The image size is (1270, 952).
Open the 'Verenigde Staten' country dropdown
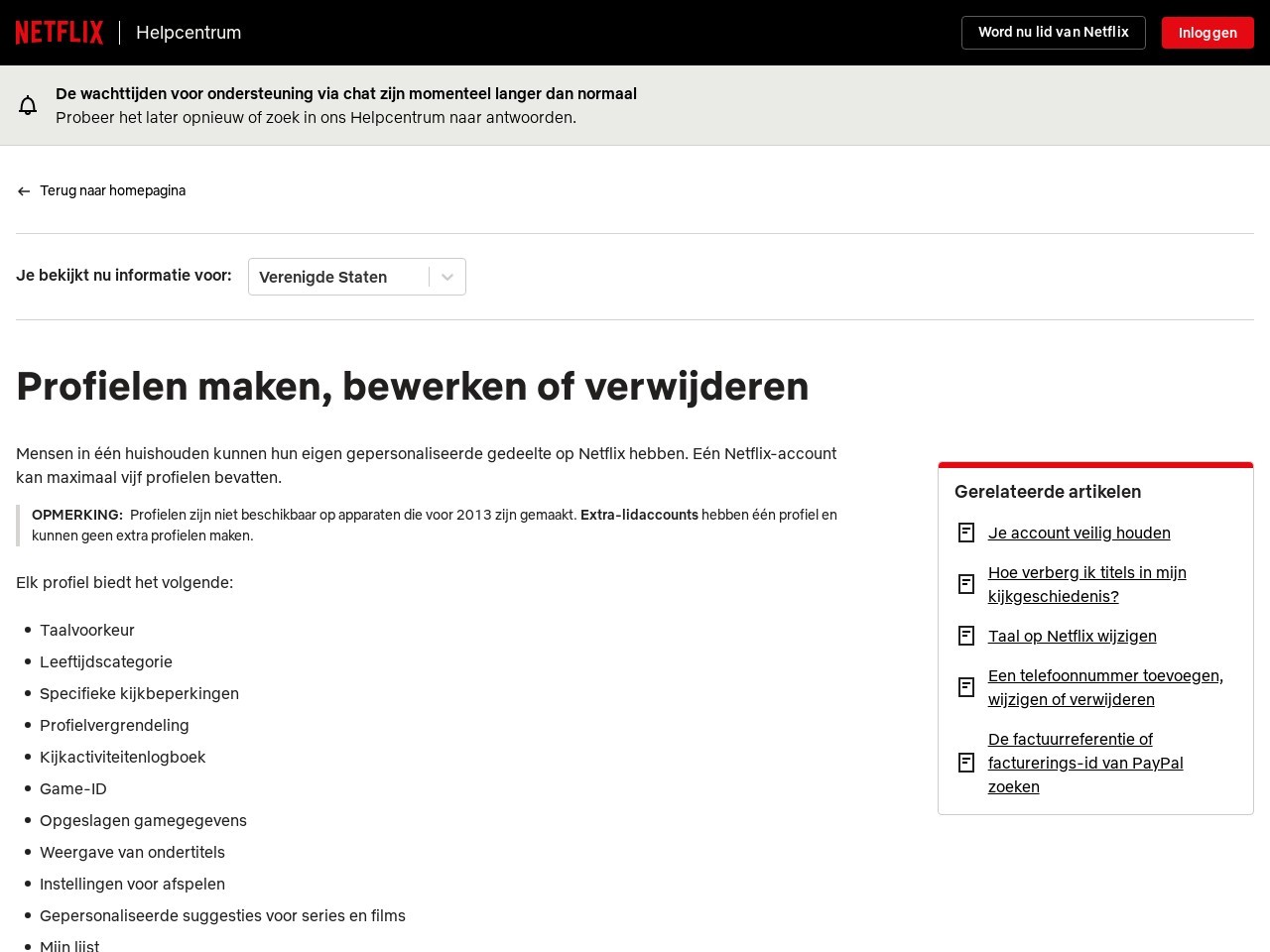[357, 277]
